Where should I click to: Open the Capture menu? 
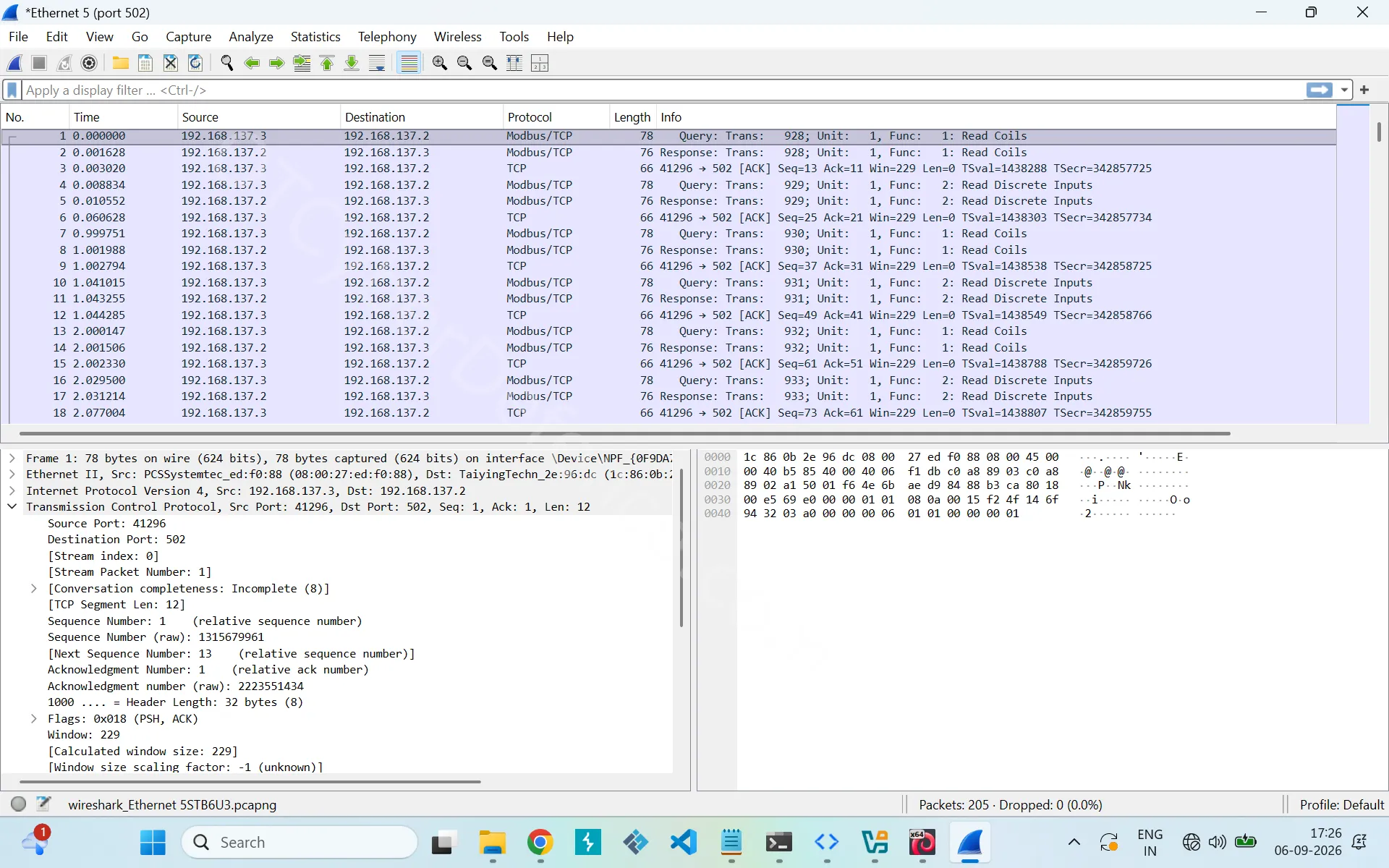[188, 37]
